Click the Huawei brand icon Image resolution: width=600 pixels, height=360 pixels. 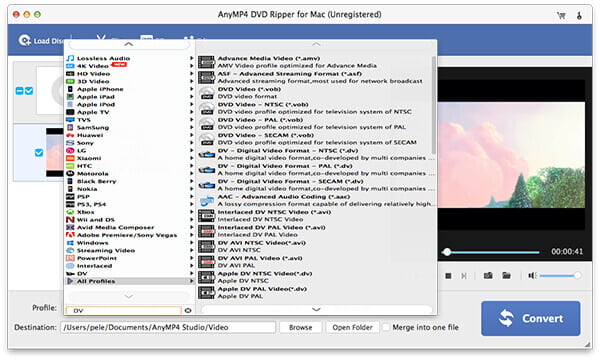(70, 135)
